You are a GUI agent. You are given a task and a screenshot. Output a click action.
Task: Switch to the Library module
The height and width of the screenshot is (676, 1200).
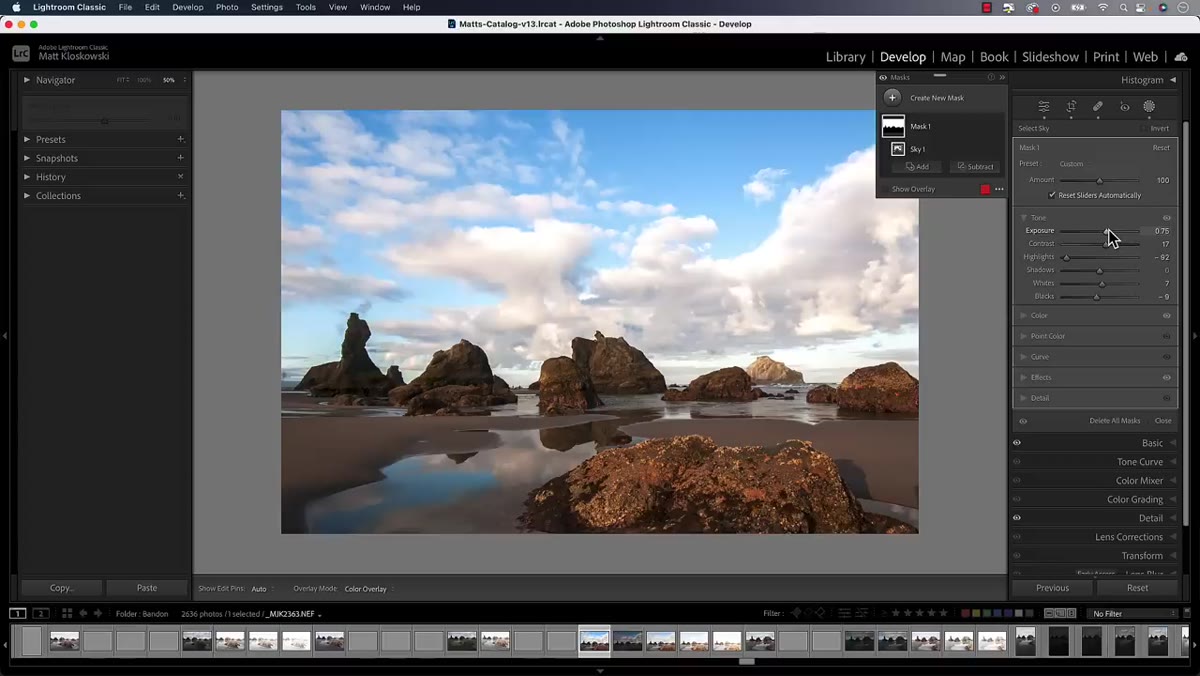pyautogui.click(x=845, y=57)
